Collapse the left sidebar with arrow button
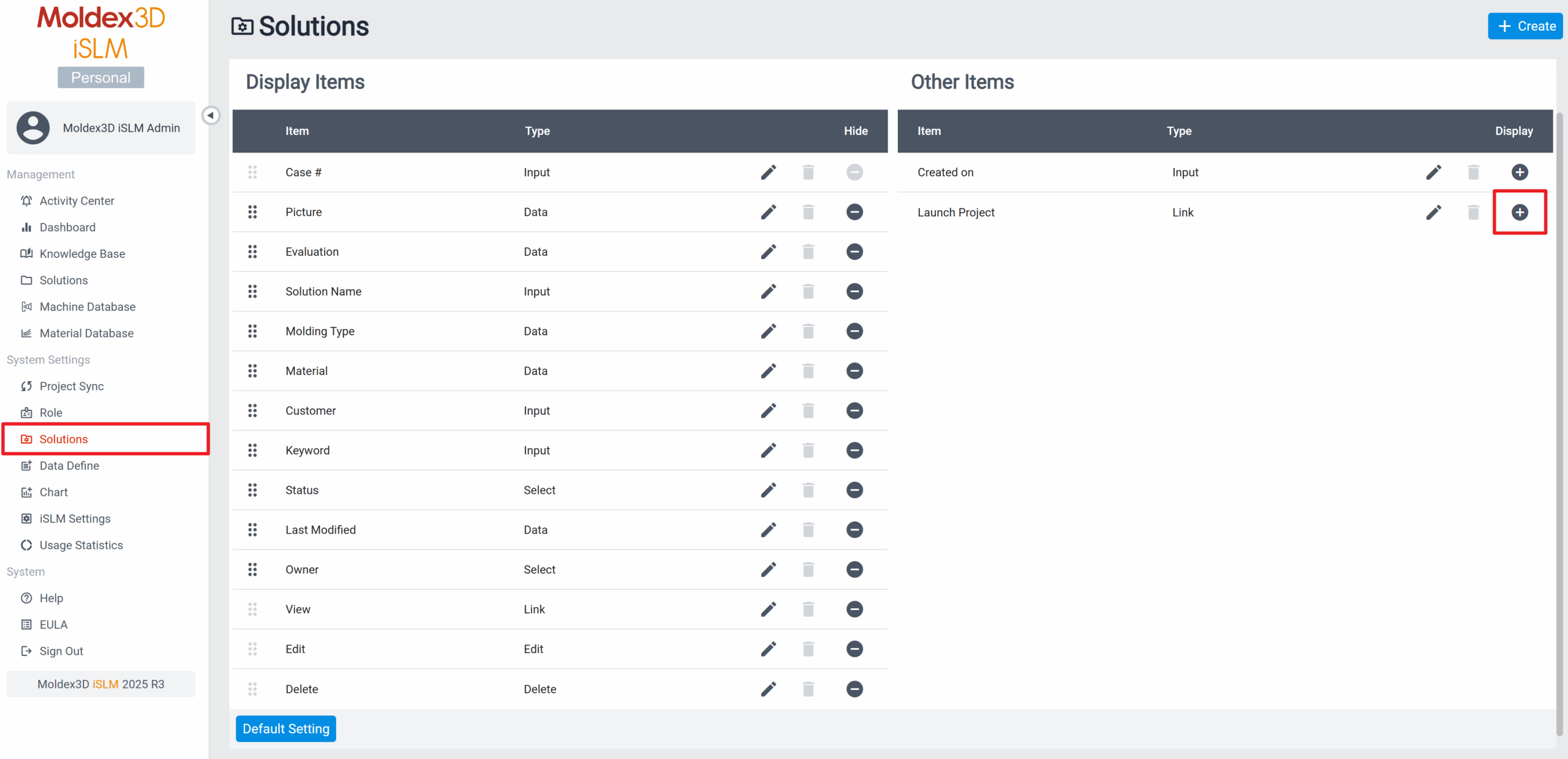The width and height of the screenshot is (1568, 759). tap(211, 115)
